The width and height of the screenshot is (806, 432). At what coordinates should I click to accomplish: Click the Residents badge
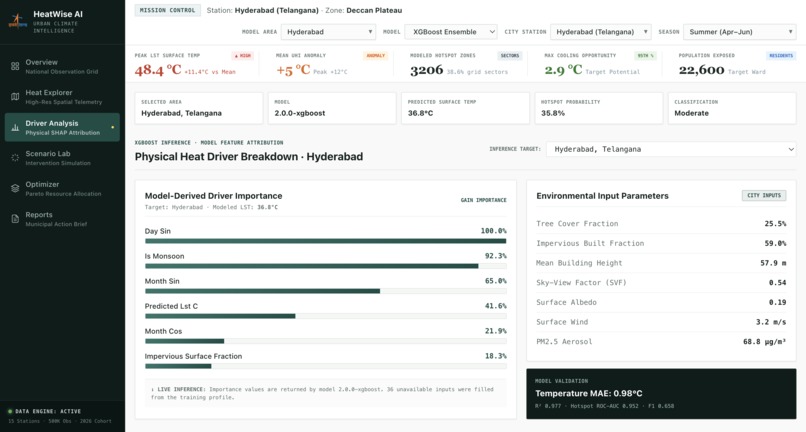(781, 56)
